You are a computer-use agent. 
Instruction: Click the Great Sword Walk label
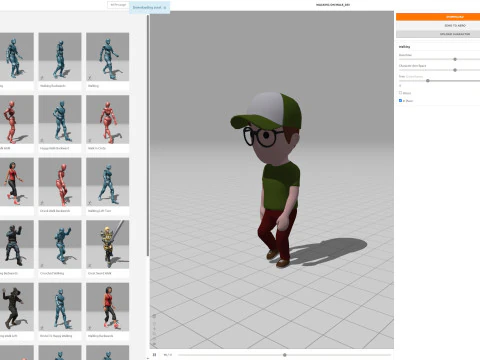pyautogui.click(x=100, y=273)
